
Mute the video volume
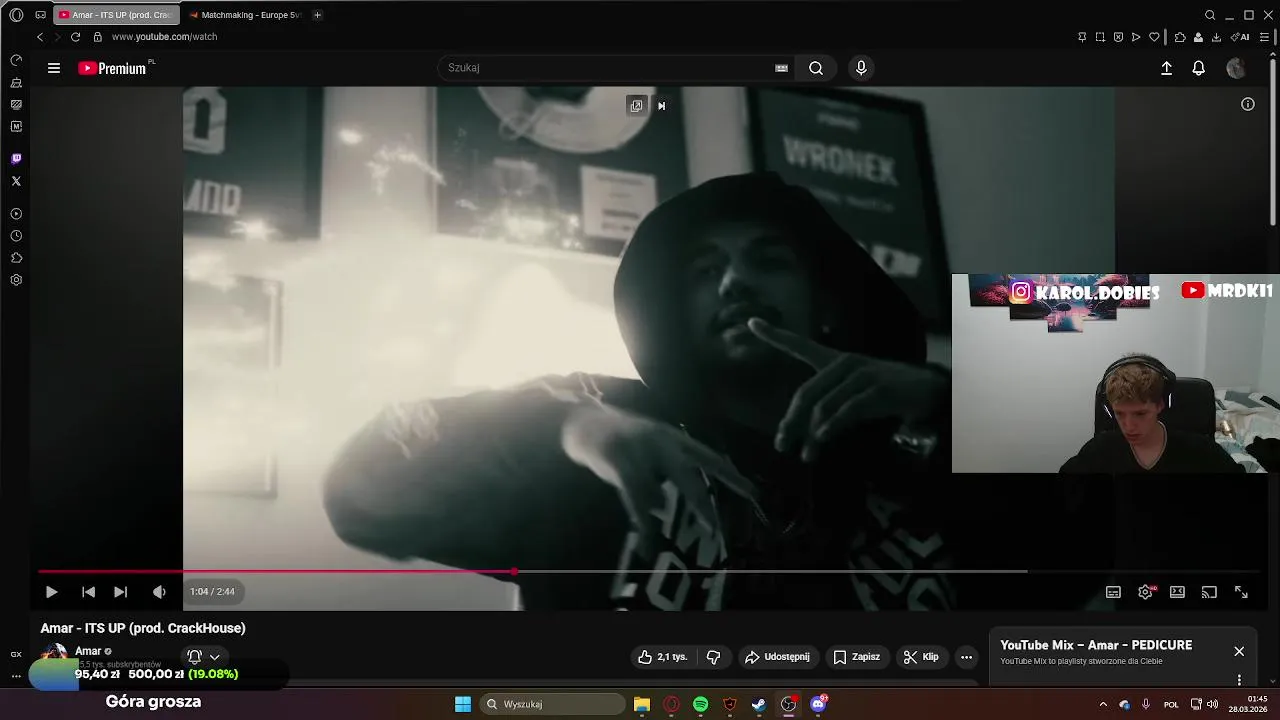point(159,592)
